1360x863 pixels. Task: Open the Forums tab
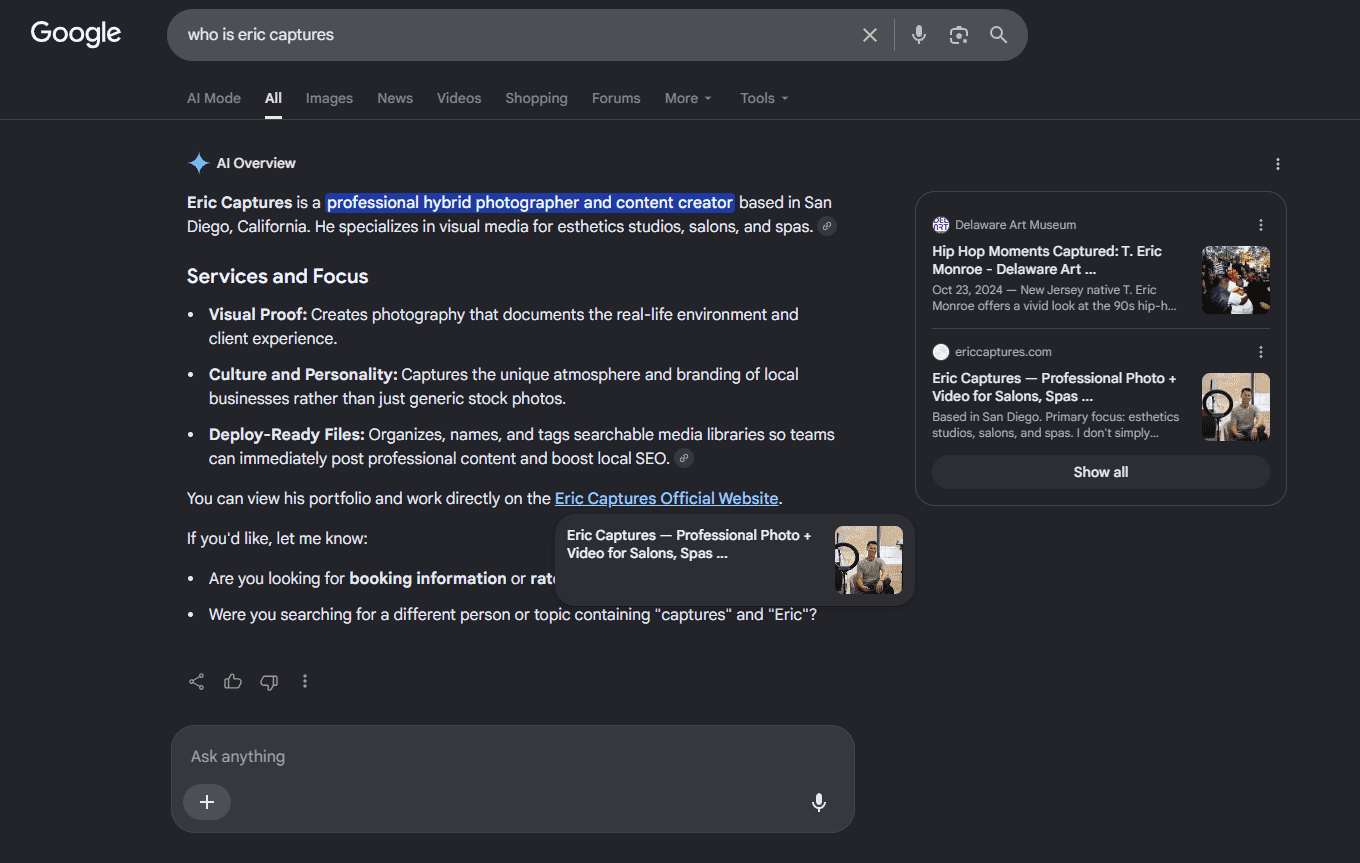(x=616, y=98)
